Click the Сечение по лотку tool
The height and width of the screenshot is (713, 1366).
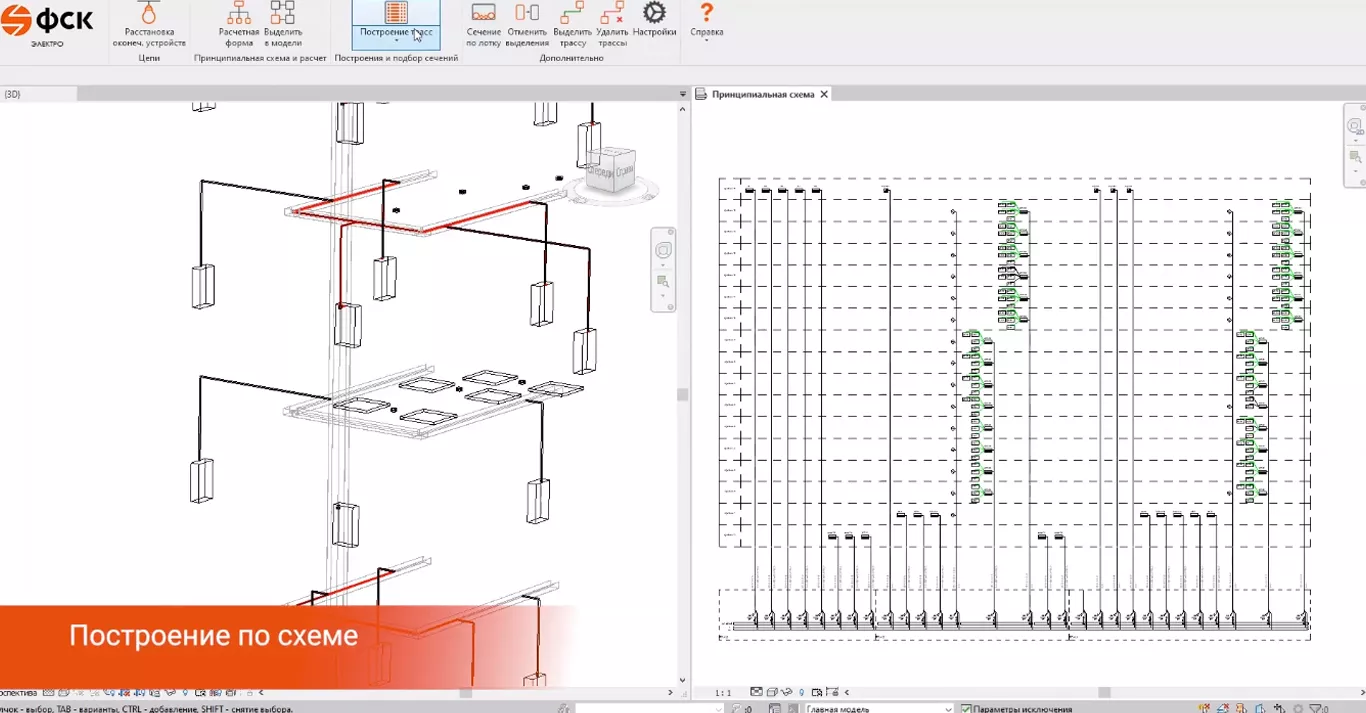point(483,24)
